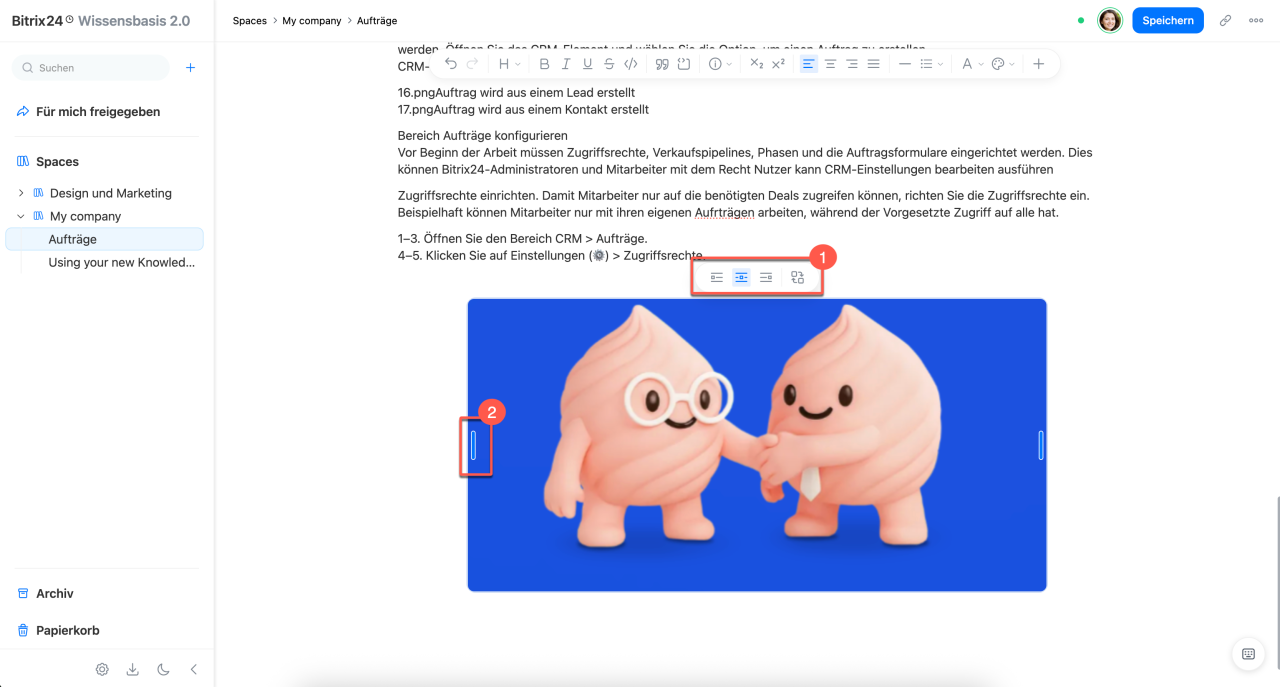The width and height of the screenshot is (1280, 687).
Task: Open the heading style dropdown
Action: click(x=509, y=64)
